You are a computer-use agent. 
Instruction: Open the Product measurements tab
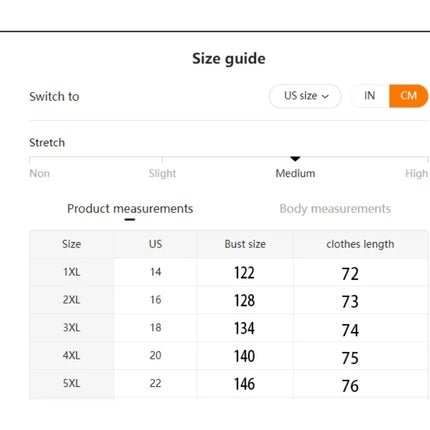[130, 209]
